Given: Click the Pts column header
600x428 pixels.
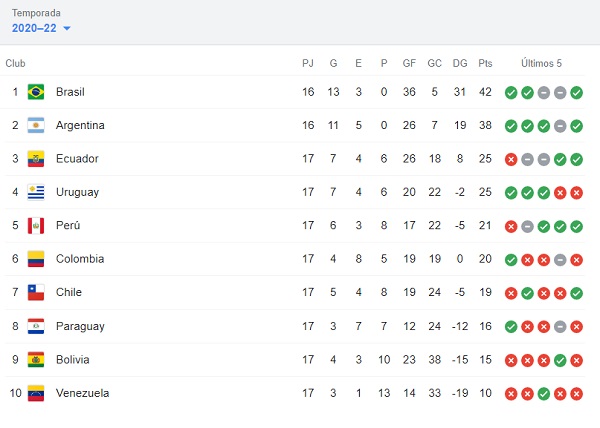Looking at the screenshot, I should click(x=486, y=63).
